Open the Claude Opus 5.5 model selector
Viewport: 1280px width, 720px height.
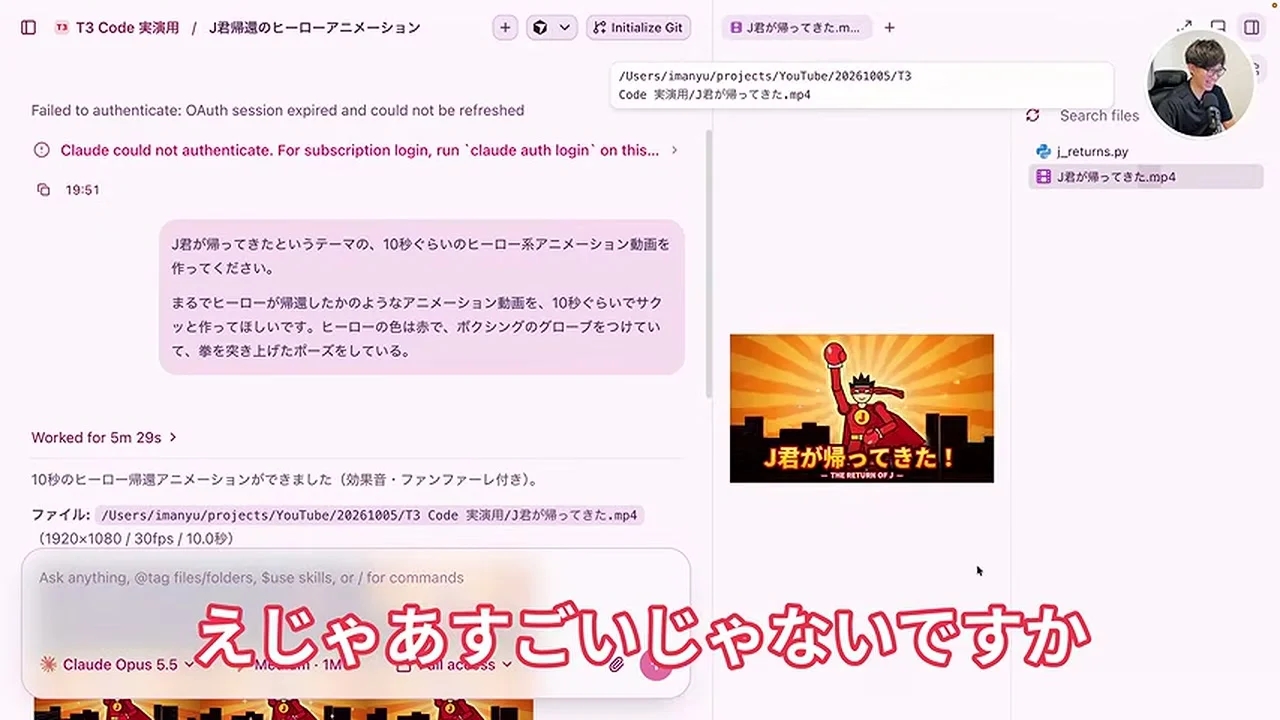point(117,665)
